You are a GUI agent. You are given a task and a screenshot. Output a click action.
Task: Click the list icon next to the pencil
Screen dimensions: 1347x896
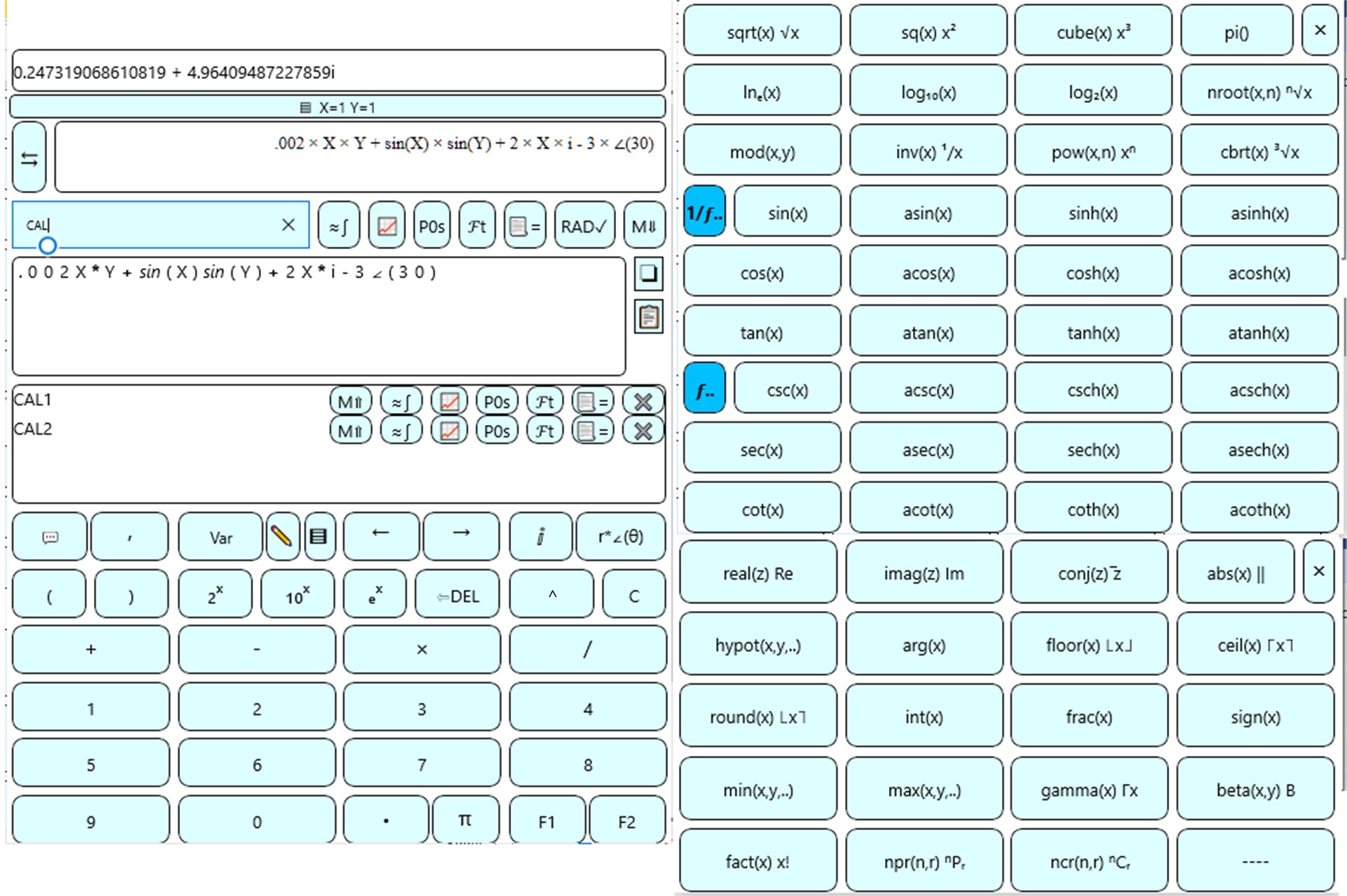pos(319,537)
